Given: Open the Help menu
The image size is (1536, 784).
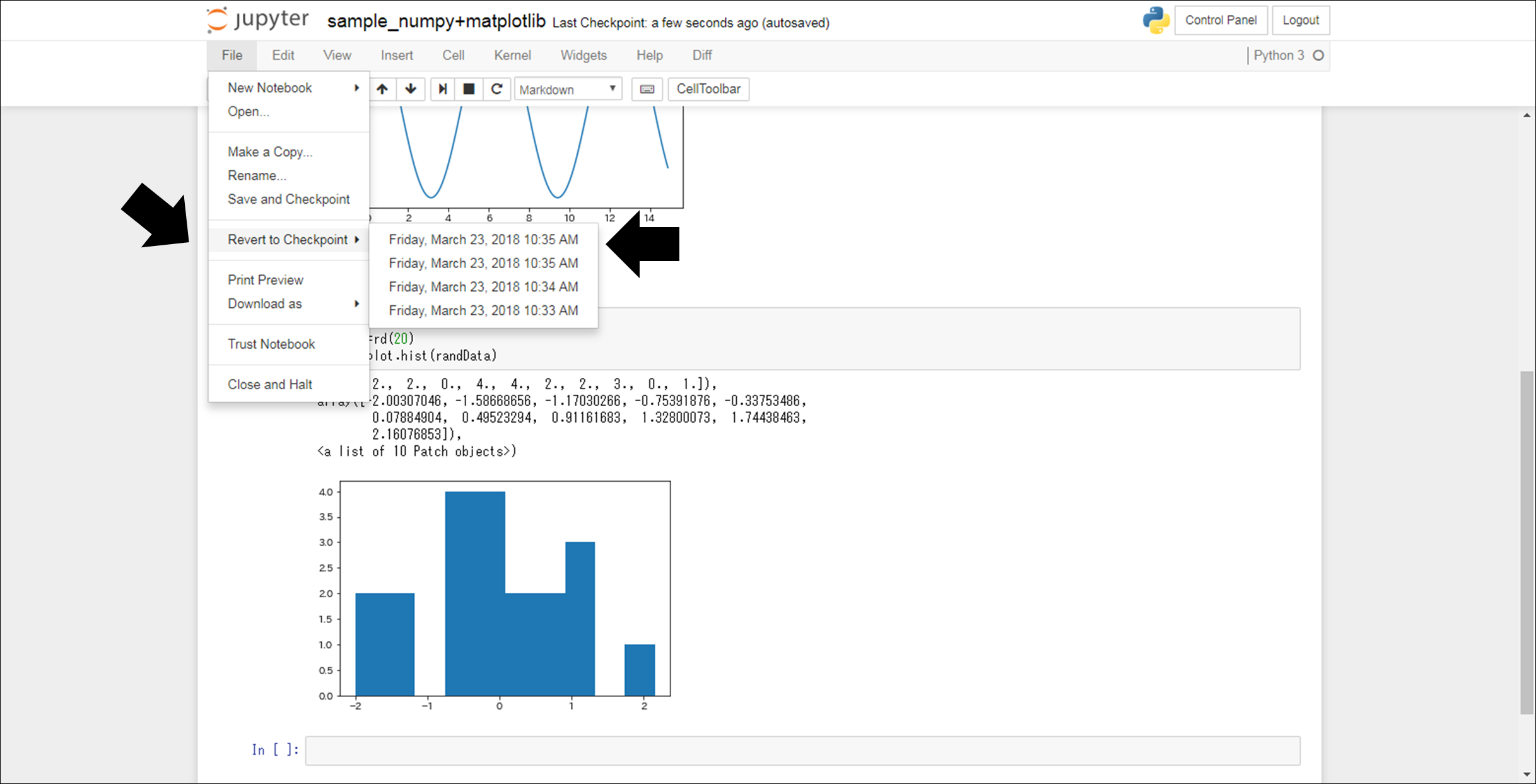Looking at the screenshot, I should (649, 56).
